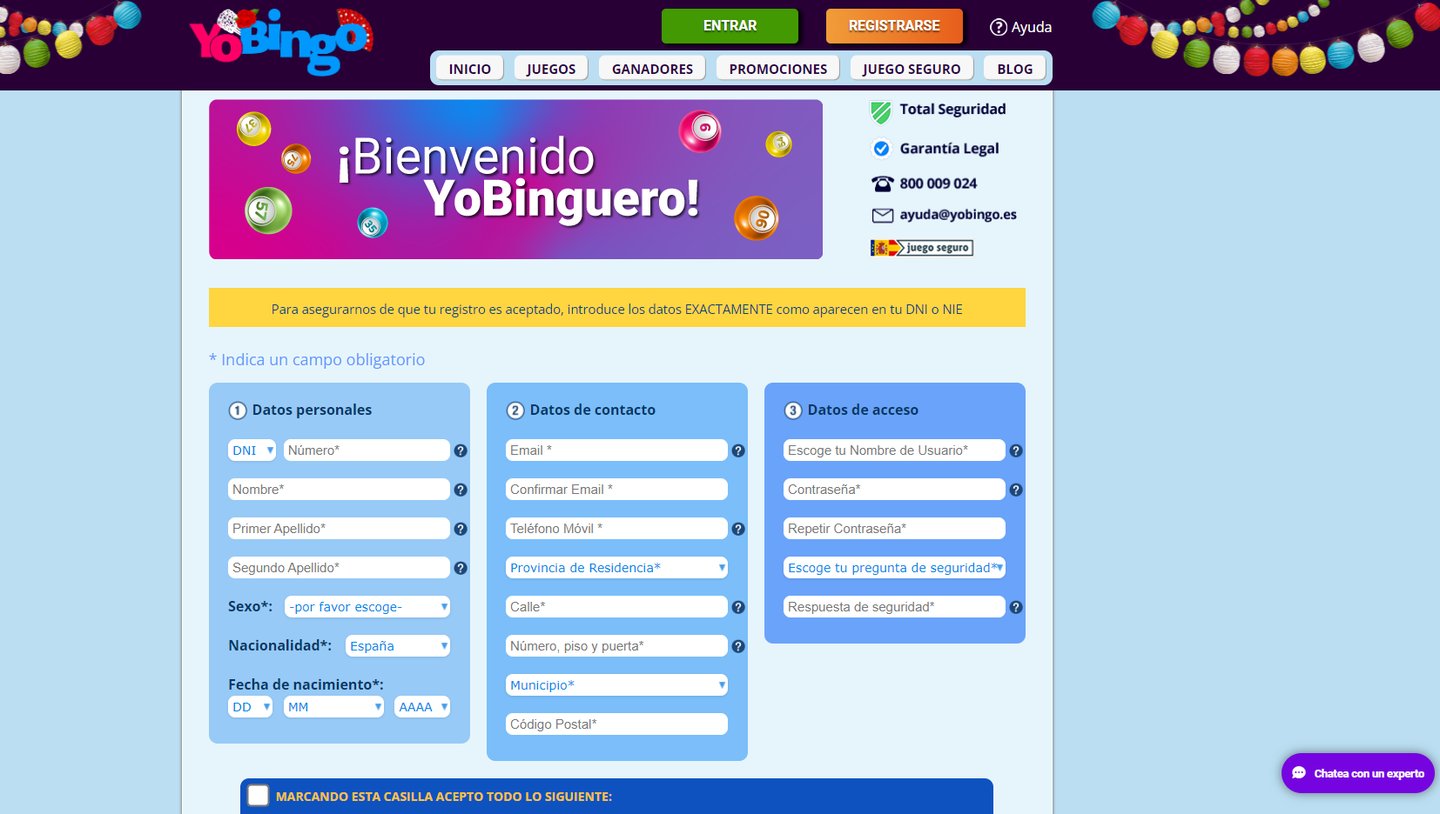The image size is (1440, 814).
Task: Open the MM month of birth dropdown
Action: [334, 706]
